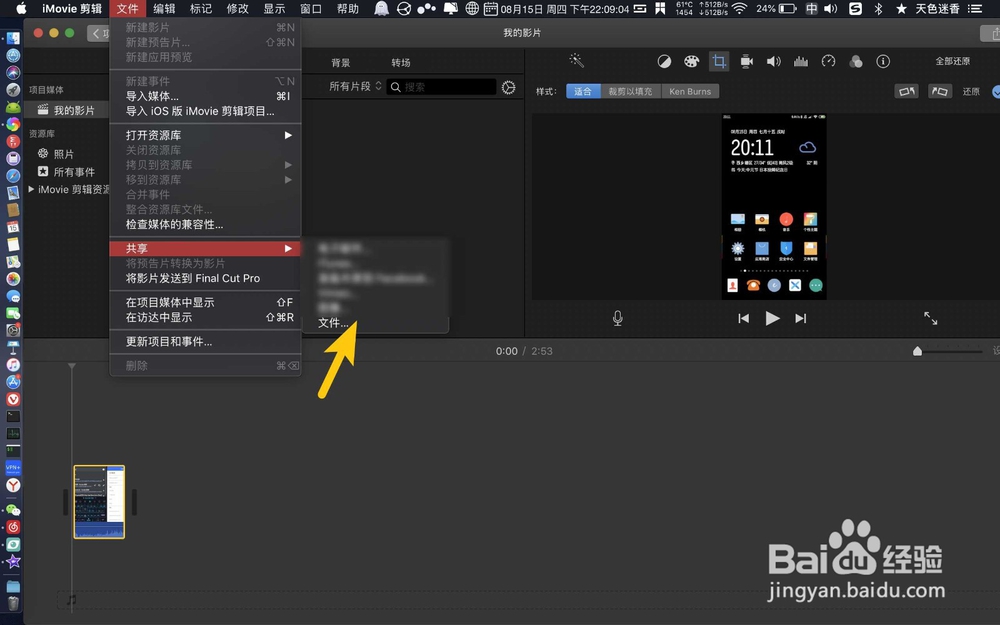Screen dimensions: 1000x625
Task: Open the color balance tool
Action: tap(664, 61)
